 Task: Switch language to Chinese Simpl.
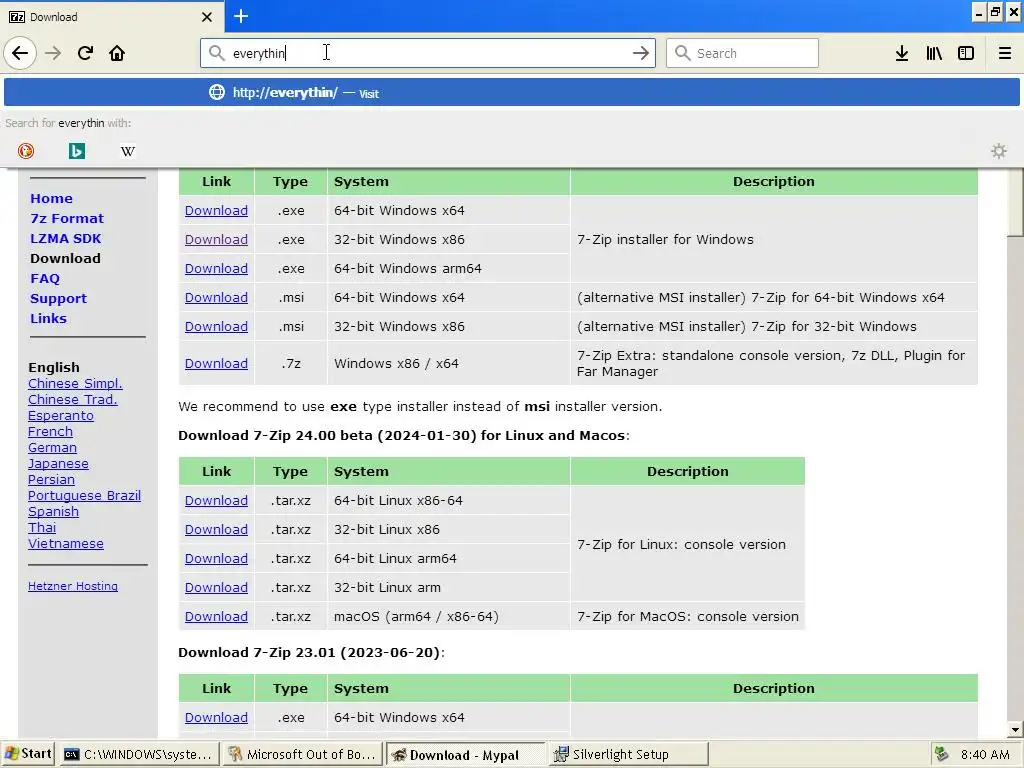tap(75, 383)
